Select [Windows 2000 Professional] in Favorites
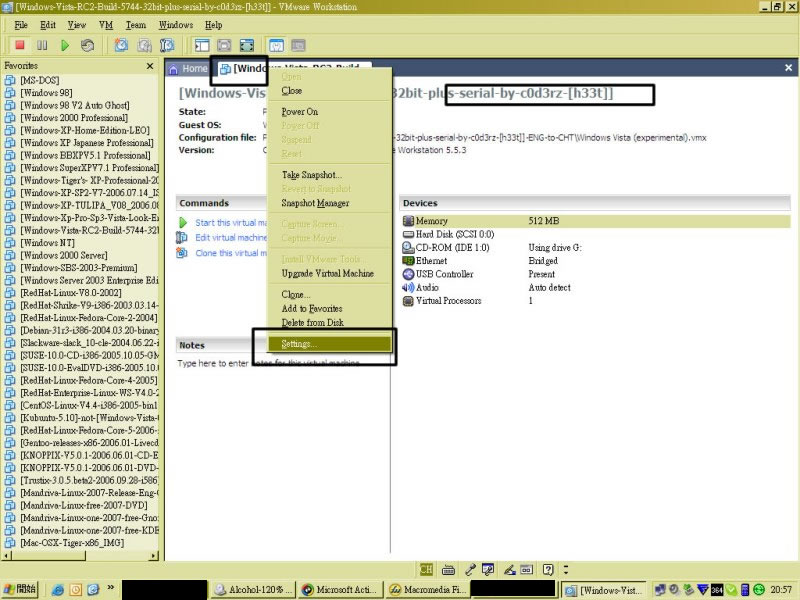Image resolution: width=800 pixels, height=600 pixels. coord(74,118)
